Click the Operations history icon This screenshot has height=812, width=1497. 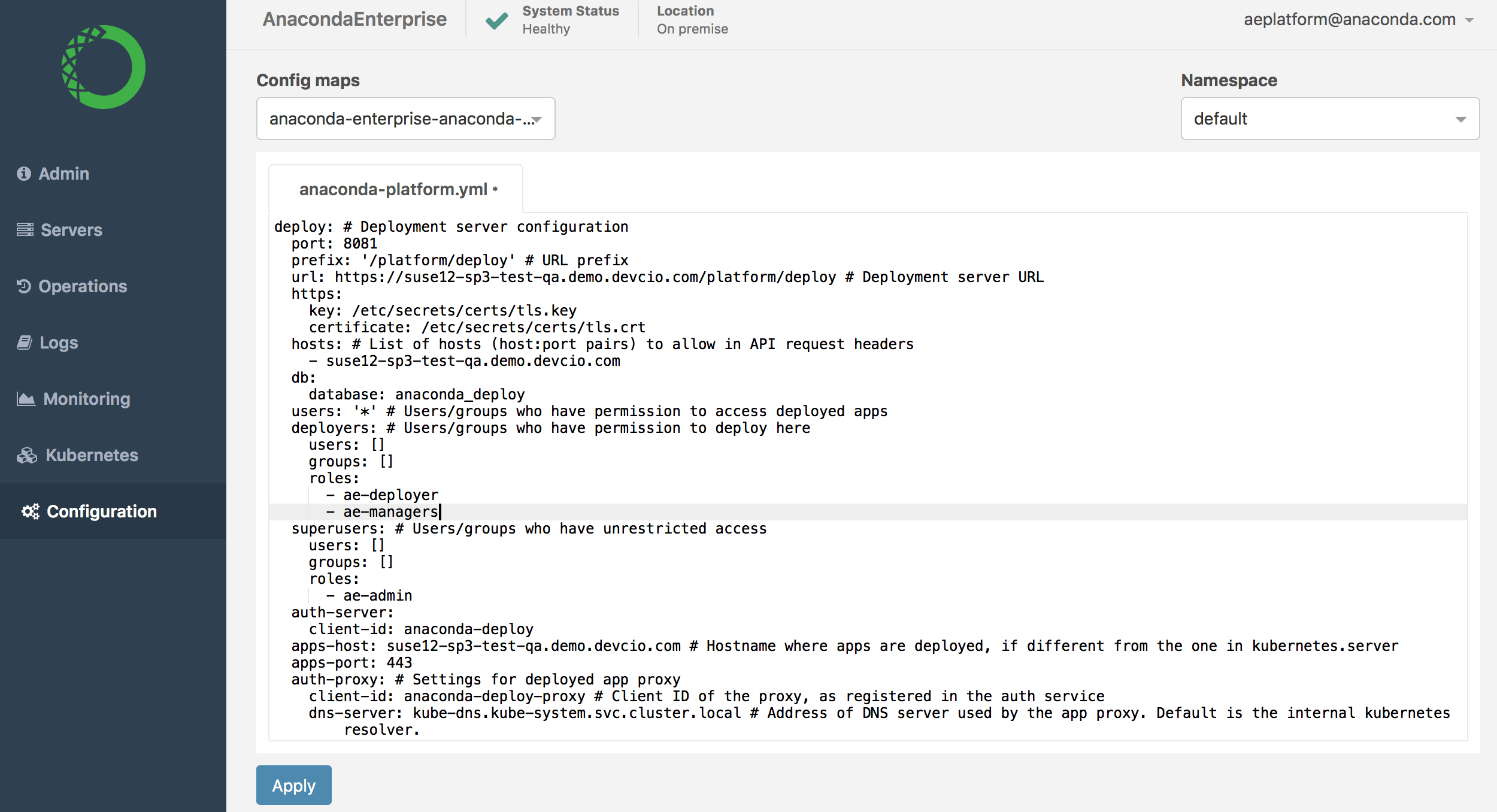pyautogui.click(x=24, y=286)
